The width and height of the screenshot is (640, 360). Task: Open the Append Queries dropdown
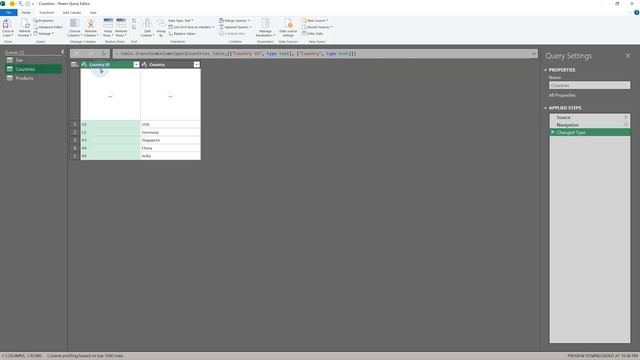(235, 27)
